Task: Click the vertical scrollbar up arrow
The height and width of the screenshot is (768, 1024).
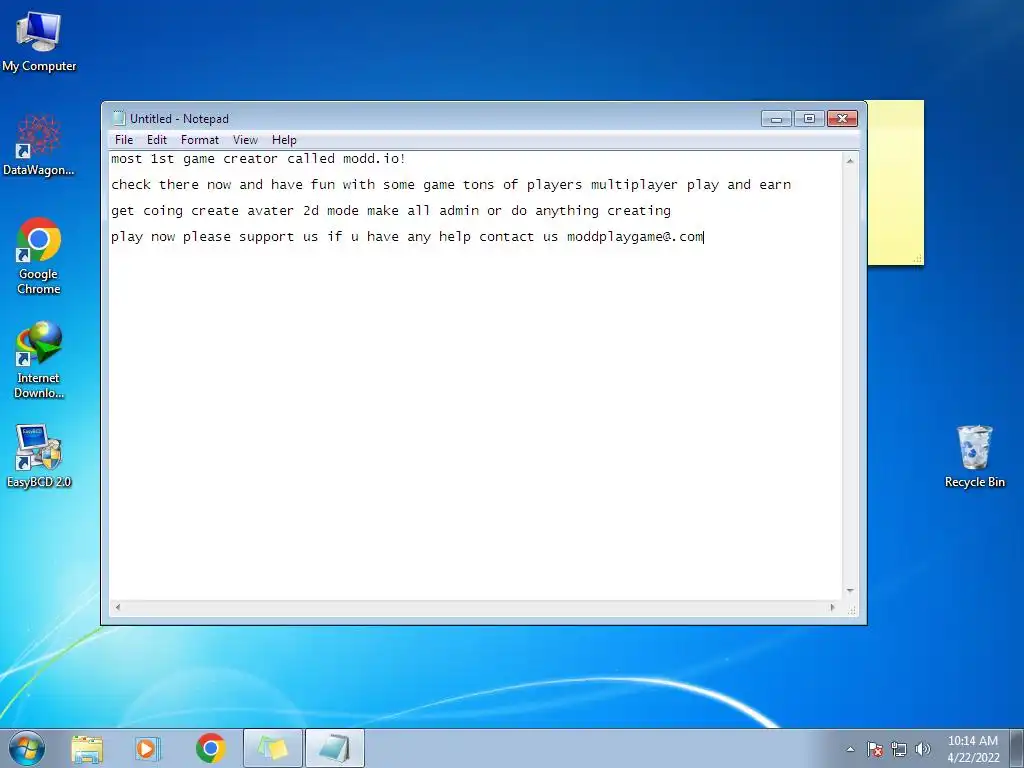Action: pyautogui.click(x=850, y=161)
